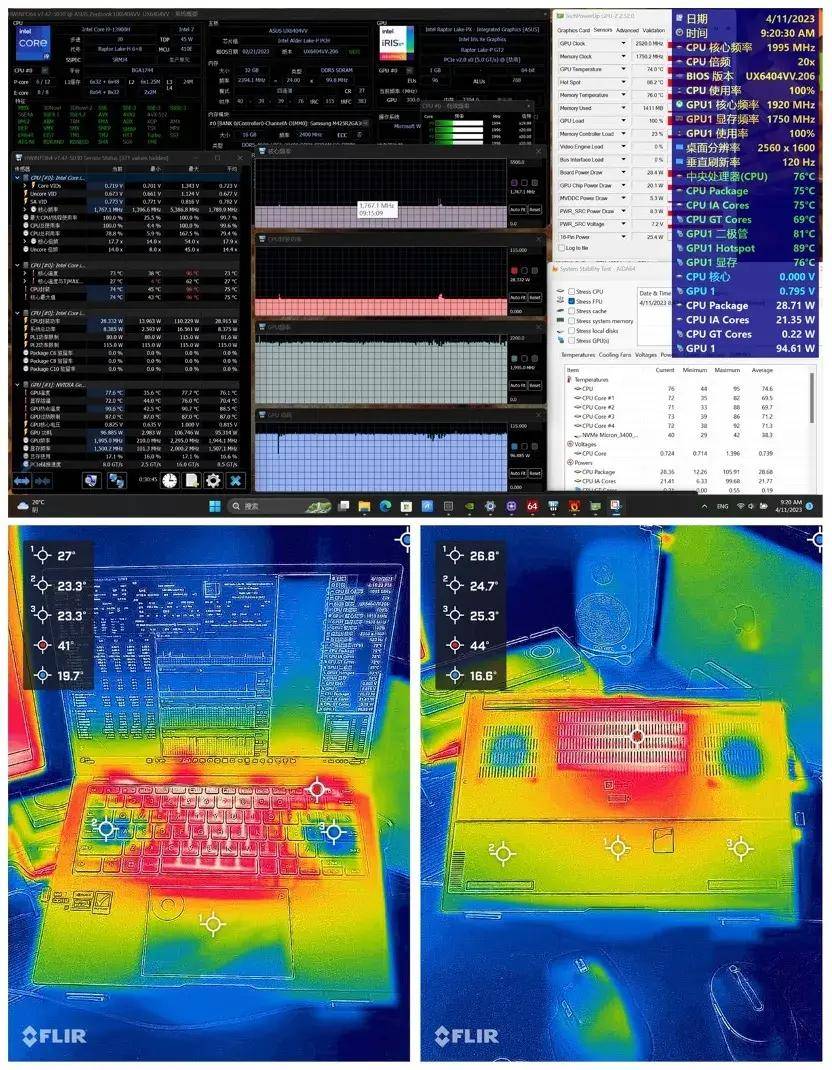Click the Intel Iris Xe logo in GPU-Z
Screen dimensions: 832x1070
396,42
